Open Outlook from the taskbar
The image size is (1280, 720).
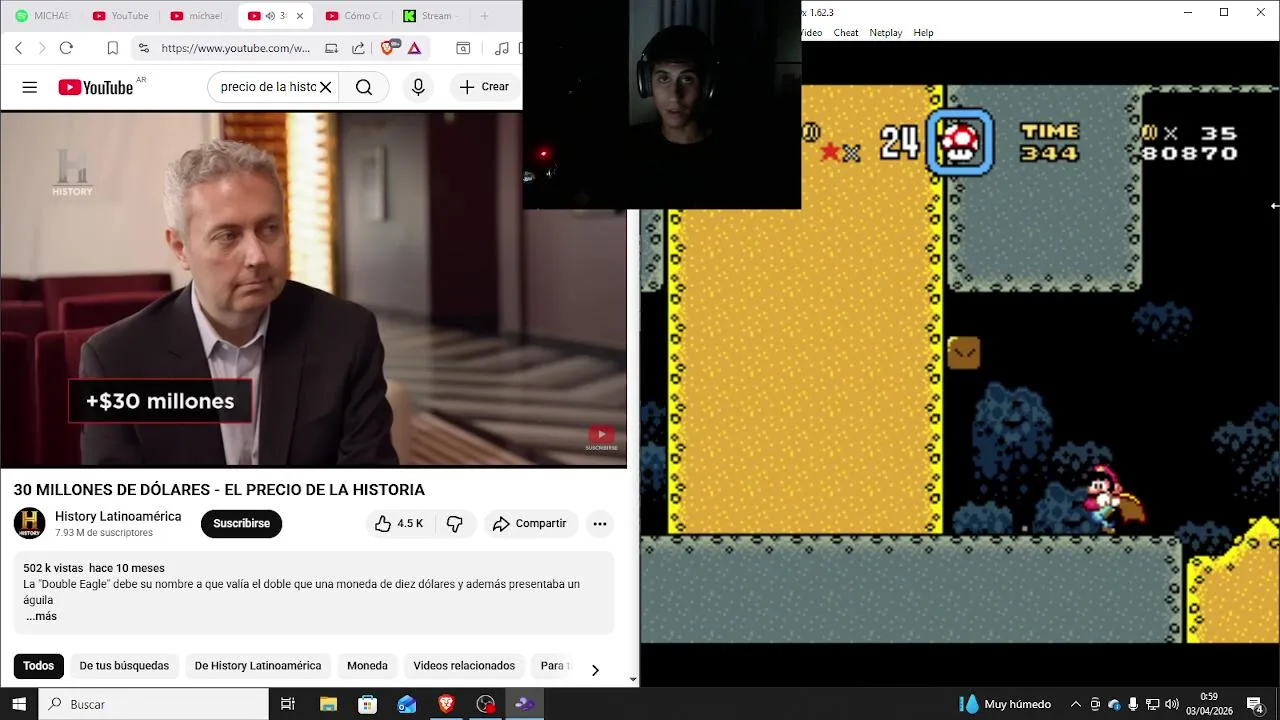(407, 704)
